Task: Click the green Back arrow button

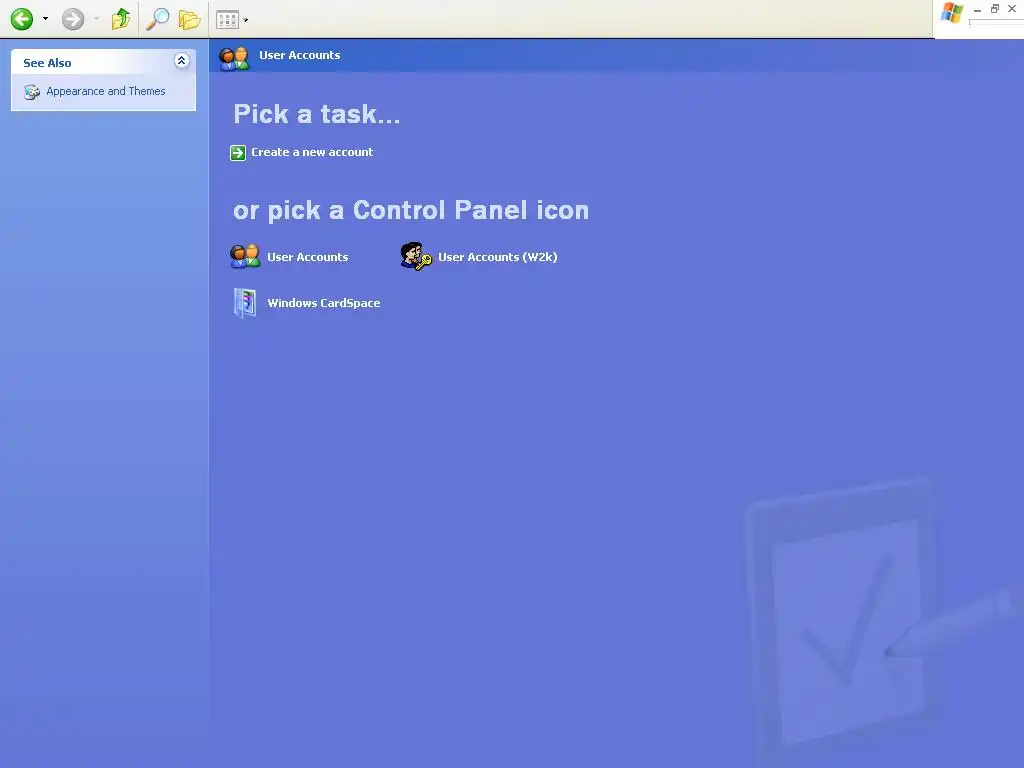Action: coord(22,19)
